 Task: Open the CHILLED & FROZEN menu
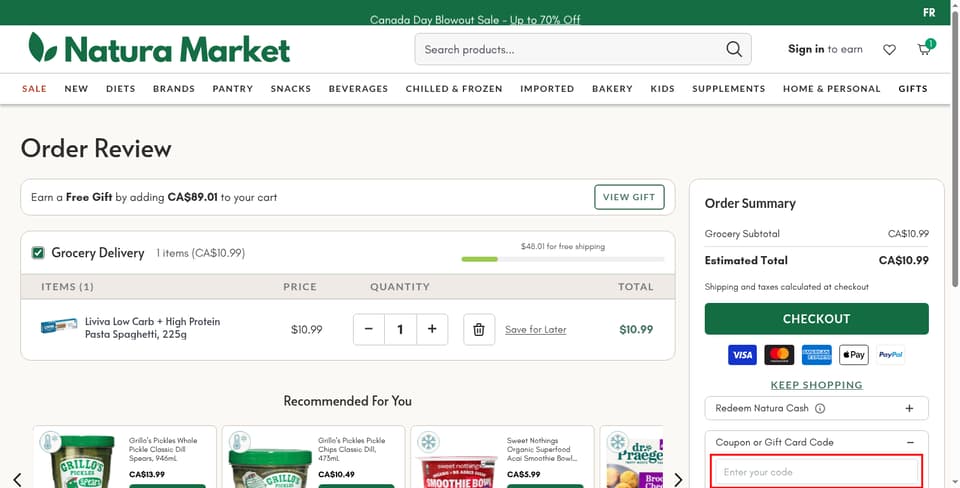pyautogui.click(x=454, y=89)
